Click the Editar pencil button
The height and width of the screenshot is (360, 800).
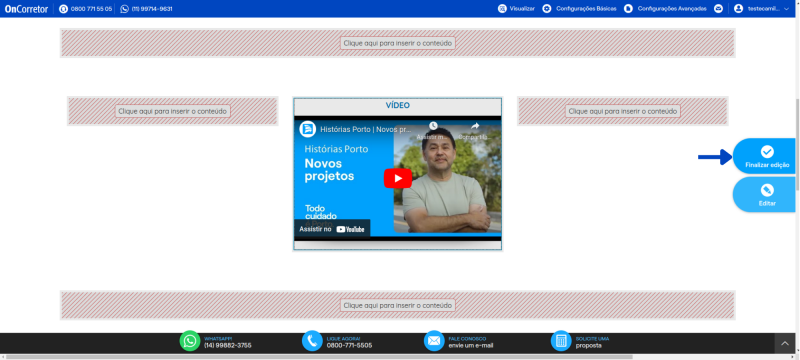(x=765, y=195)
